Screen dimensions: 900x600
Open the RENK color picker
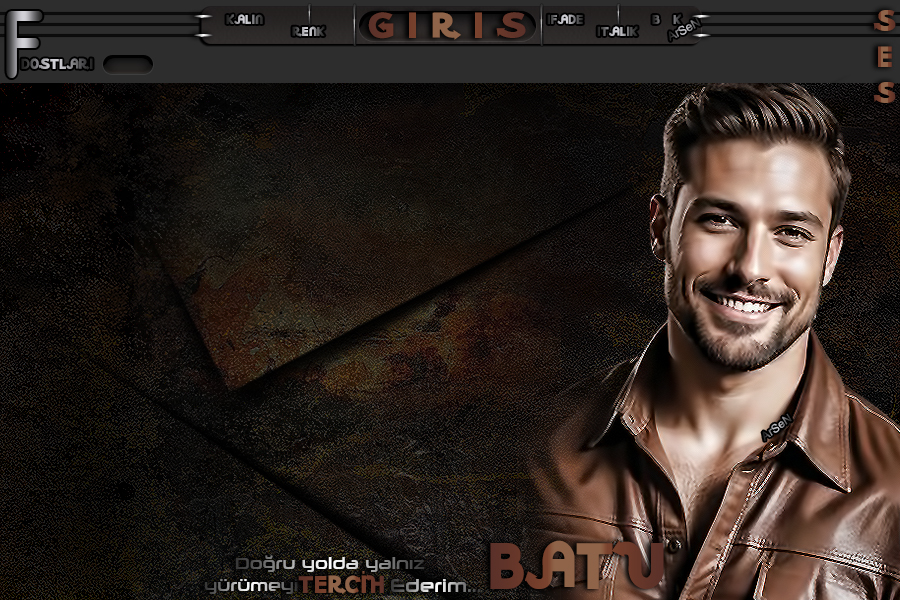308,32
